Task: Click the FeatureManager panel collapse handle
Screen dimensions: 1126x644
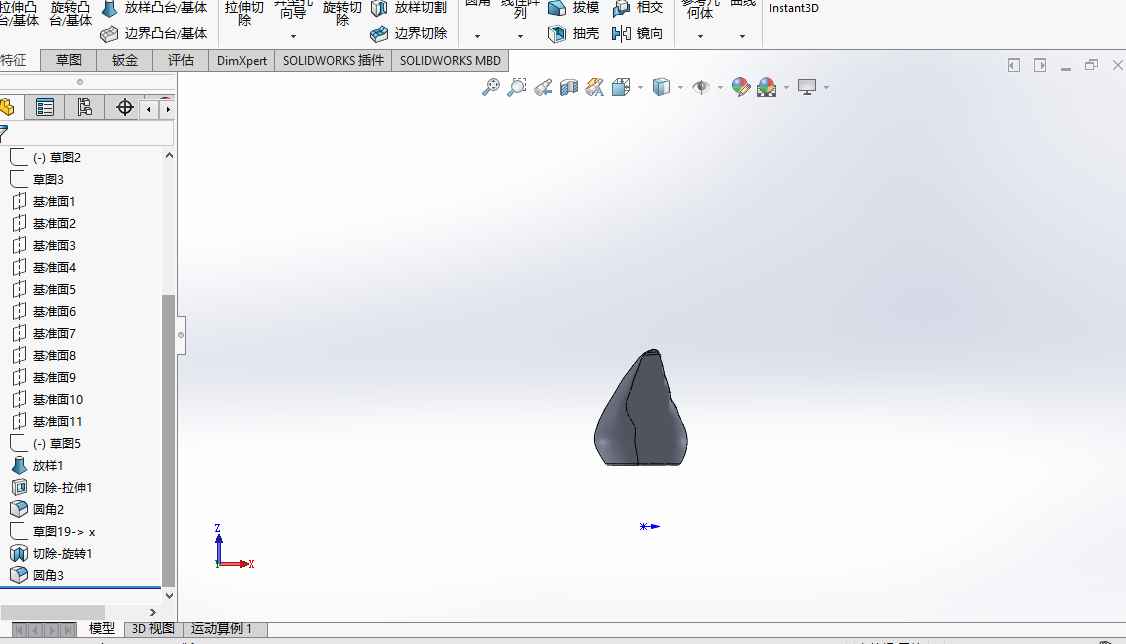Action: point(181,335)
